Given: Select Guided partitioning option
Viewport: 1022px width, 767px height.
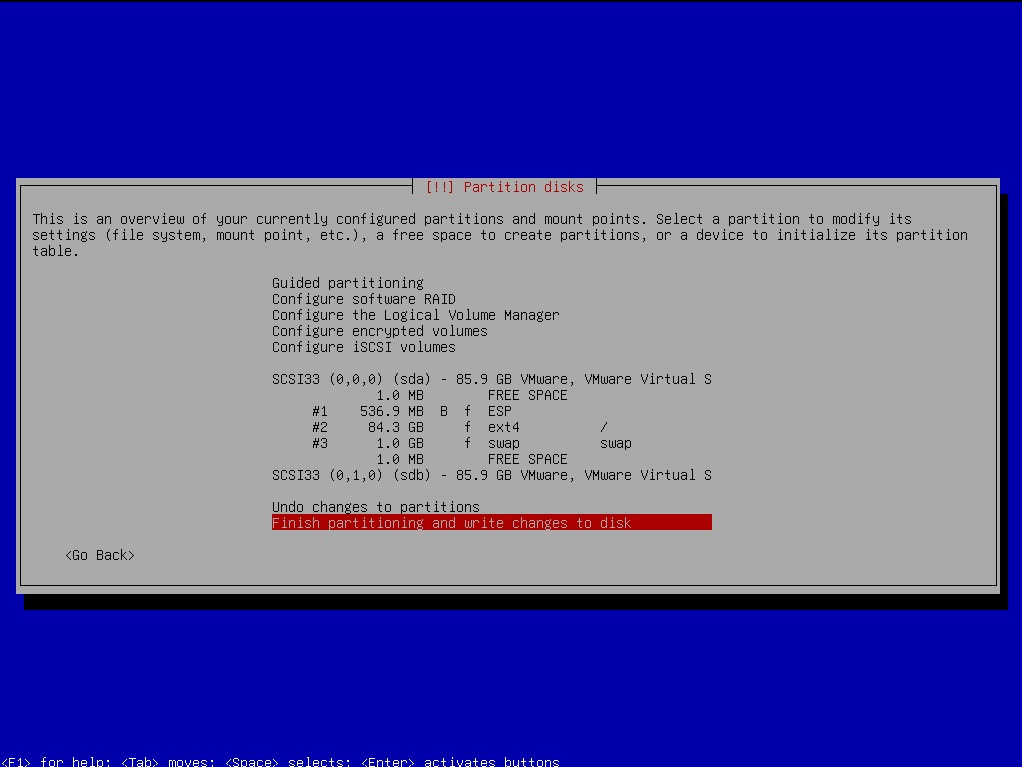Looking at the screenshot, I should point(491,283).
